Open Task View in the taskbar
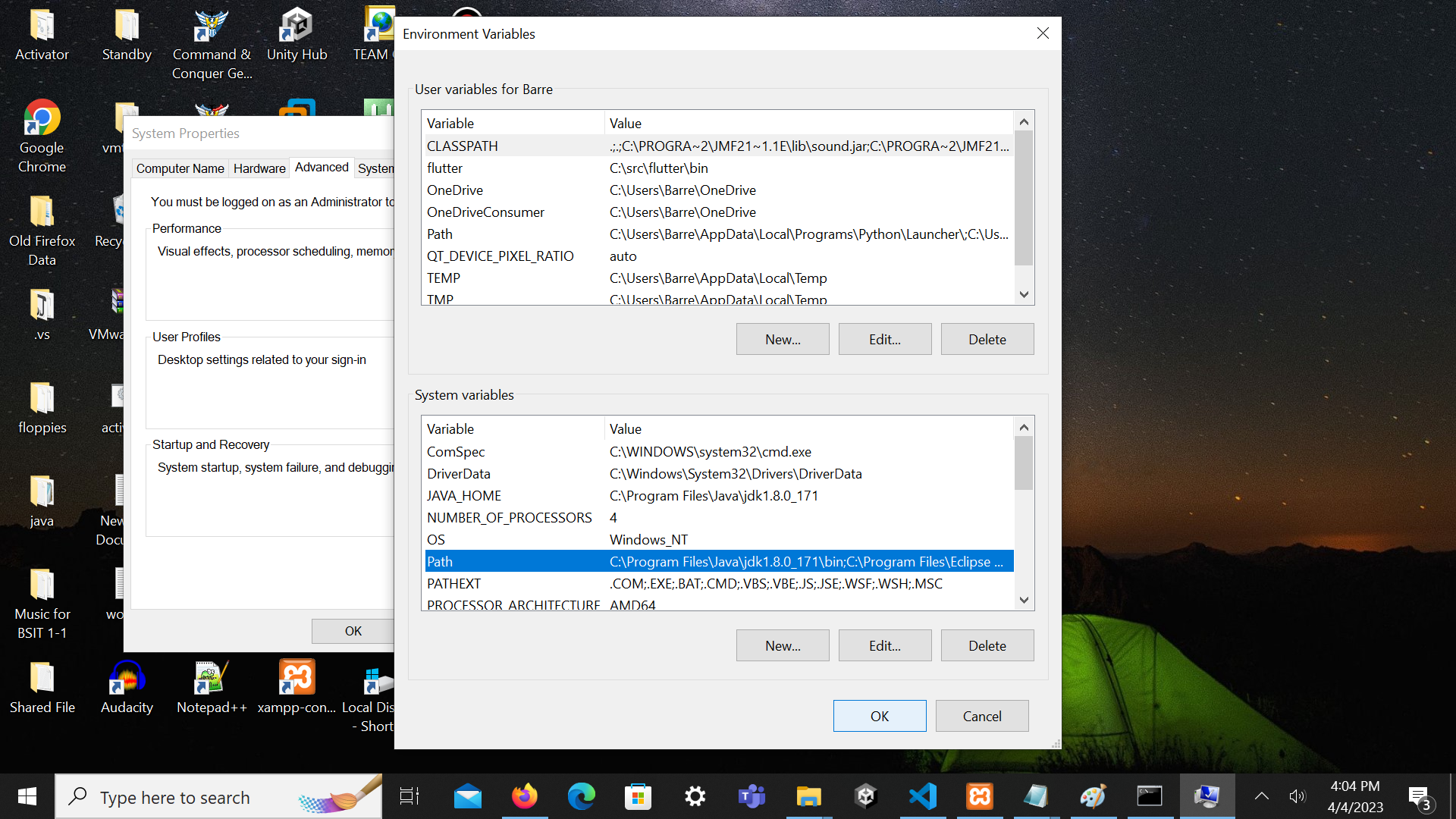The image size is (1456, 819). pyautogui.click(x=409, y=796)
